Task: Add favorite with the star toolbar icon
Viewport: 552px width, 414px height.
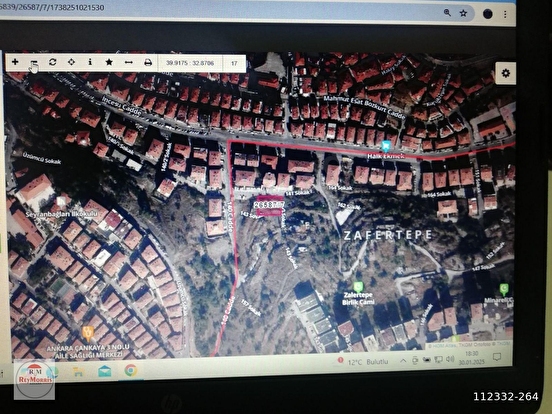Action: (x=109, y=62)
